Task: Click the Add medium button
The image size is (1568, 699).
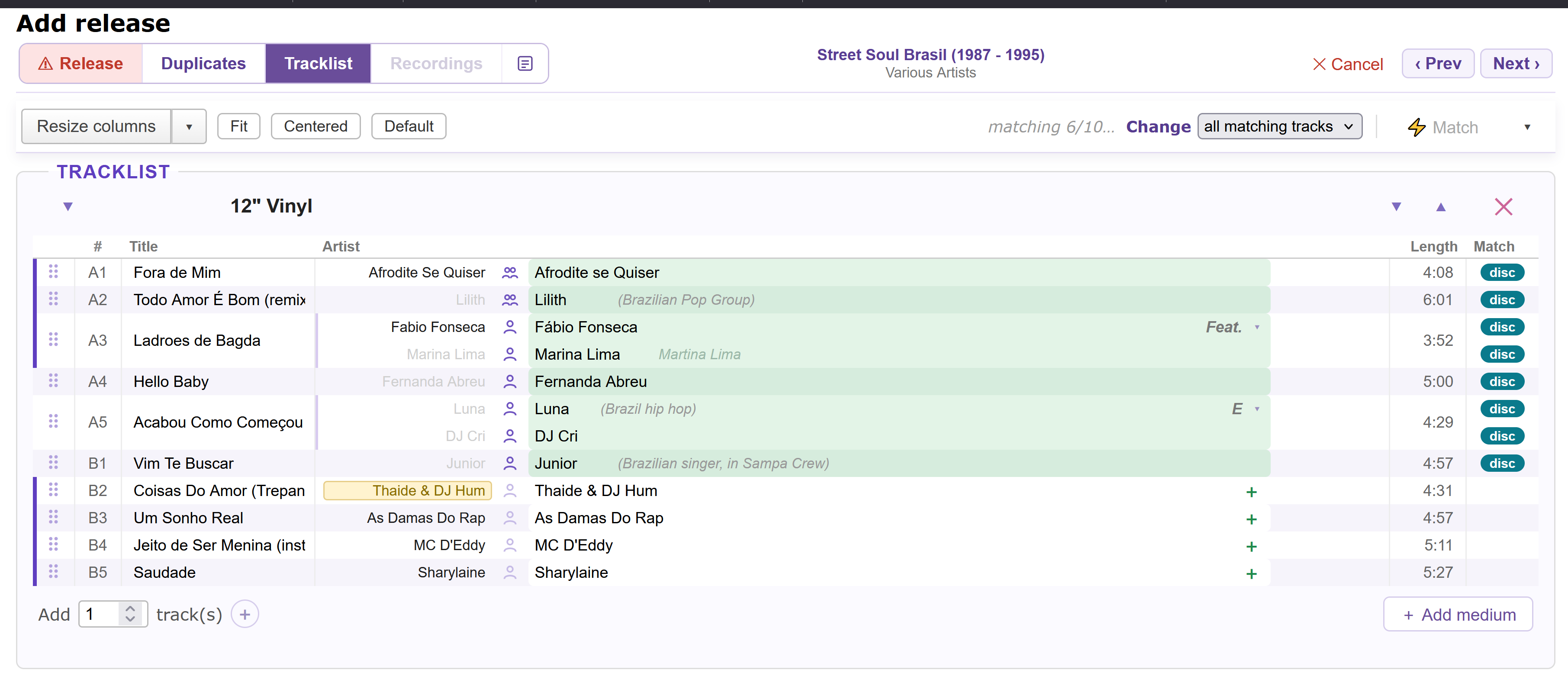Action: pyautogui.click(x=1458, y=614)
